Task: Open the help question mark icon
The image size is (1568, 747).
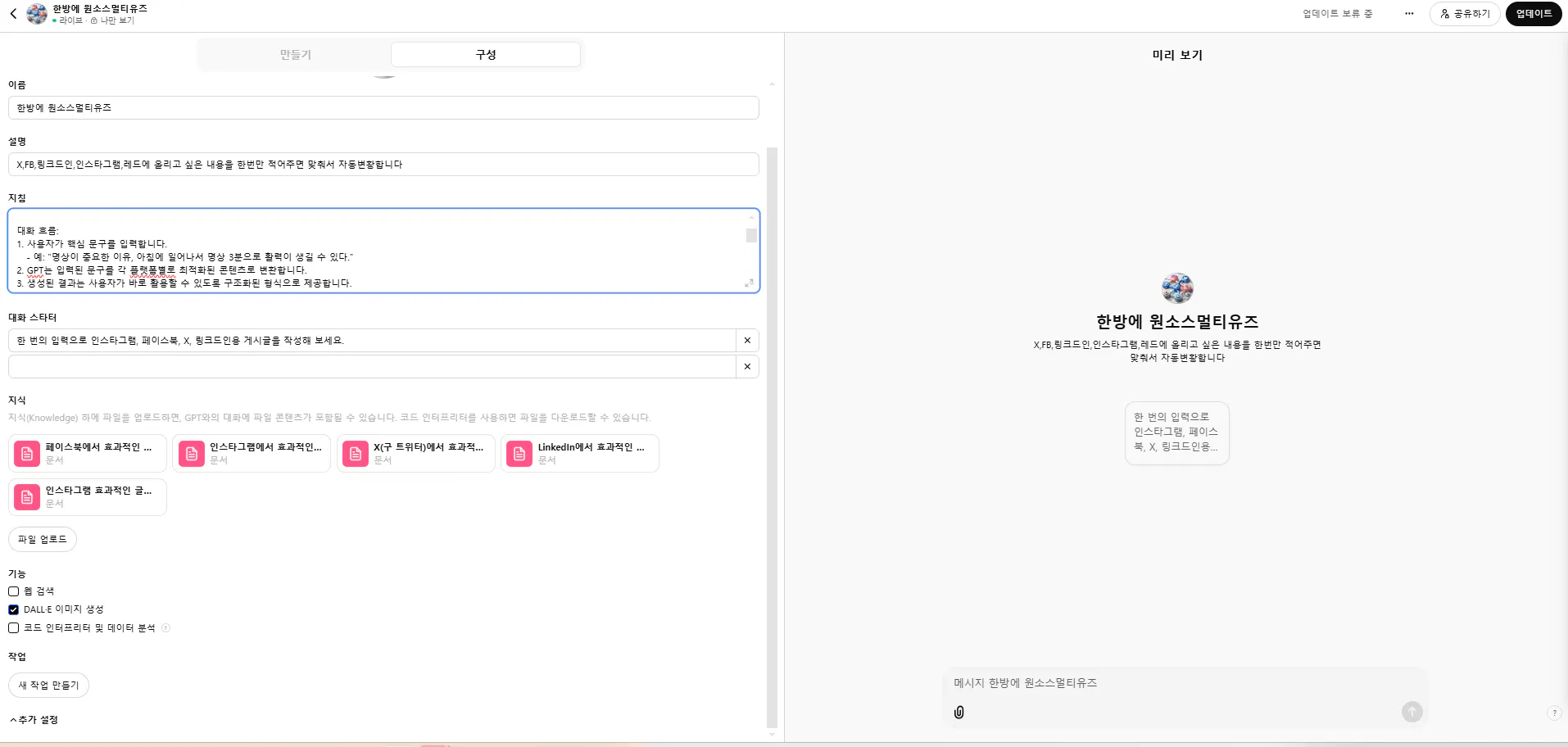Action: click(x=1553, y=713)
